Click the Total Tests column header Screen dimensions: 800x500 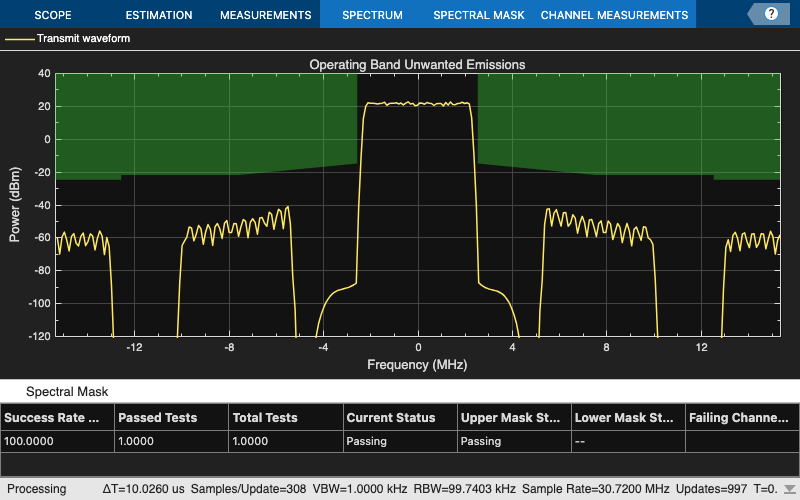click(286, 417)
